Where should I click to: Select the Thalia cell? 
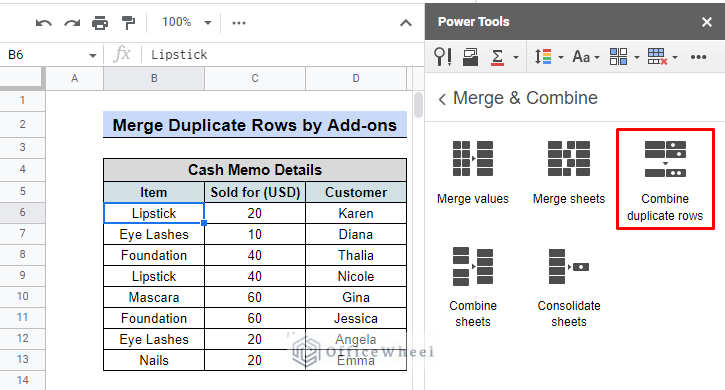(356, 255)
